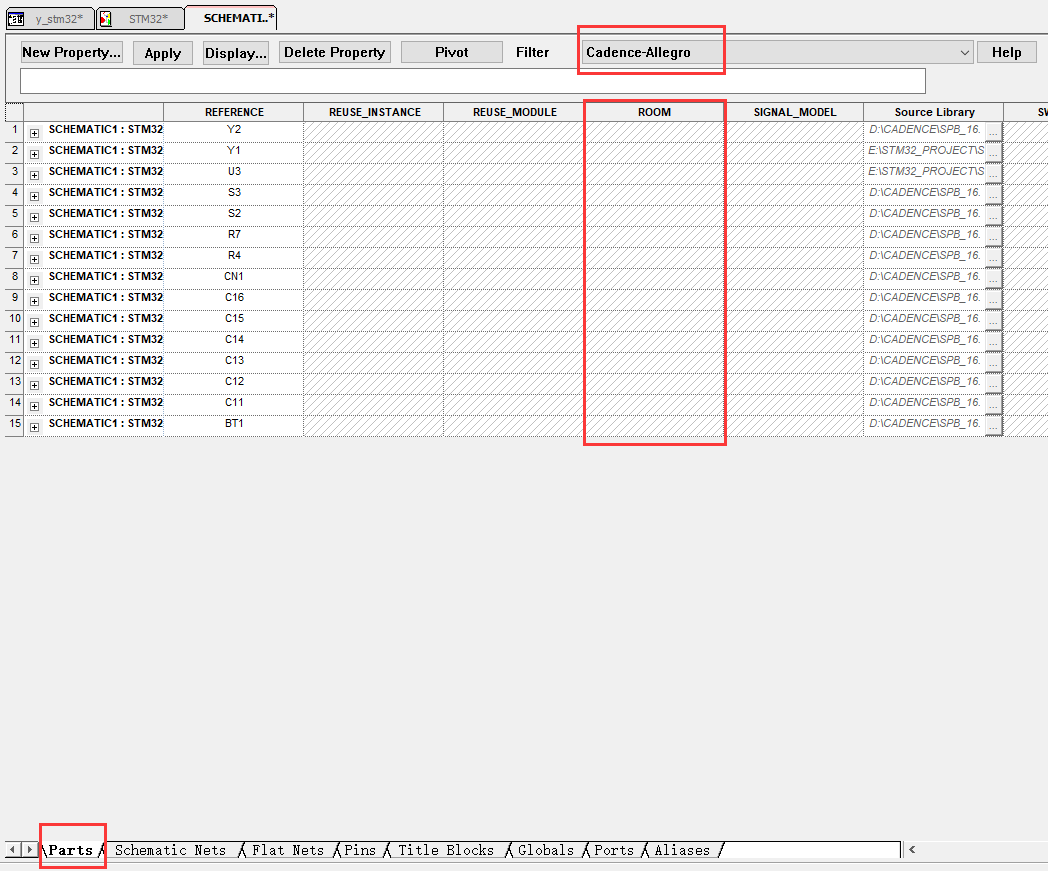Click browse button for BT1 Source Library
This screenshot has height=871, width=1048.
point(993,425)
